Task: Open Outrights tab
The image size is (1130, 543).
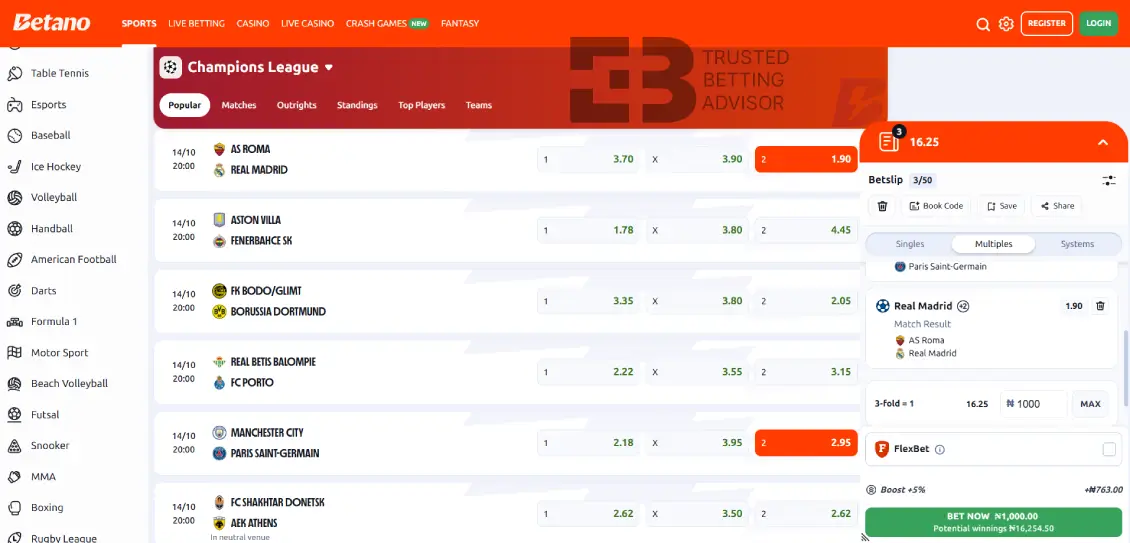Action: 296,105
